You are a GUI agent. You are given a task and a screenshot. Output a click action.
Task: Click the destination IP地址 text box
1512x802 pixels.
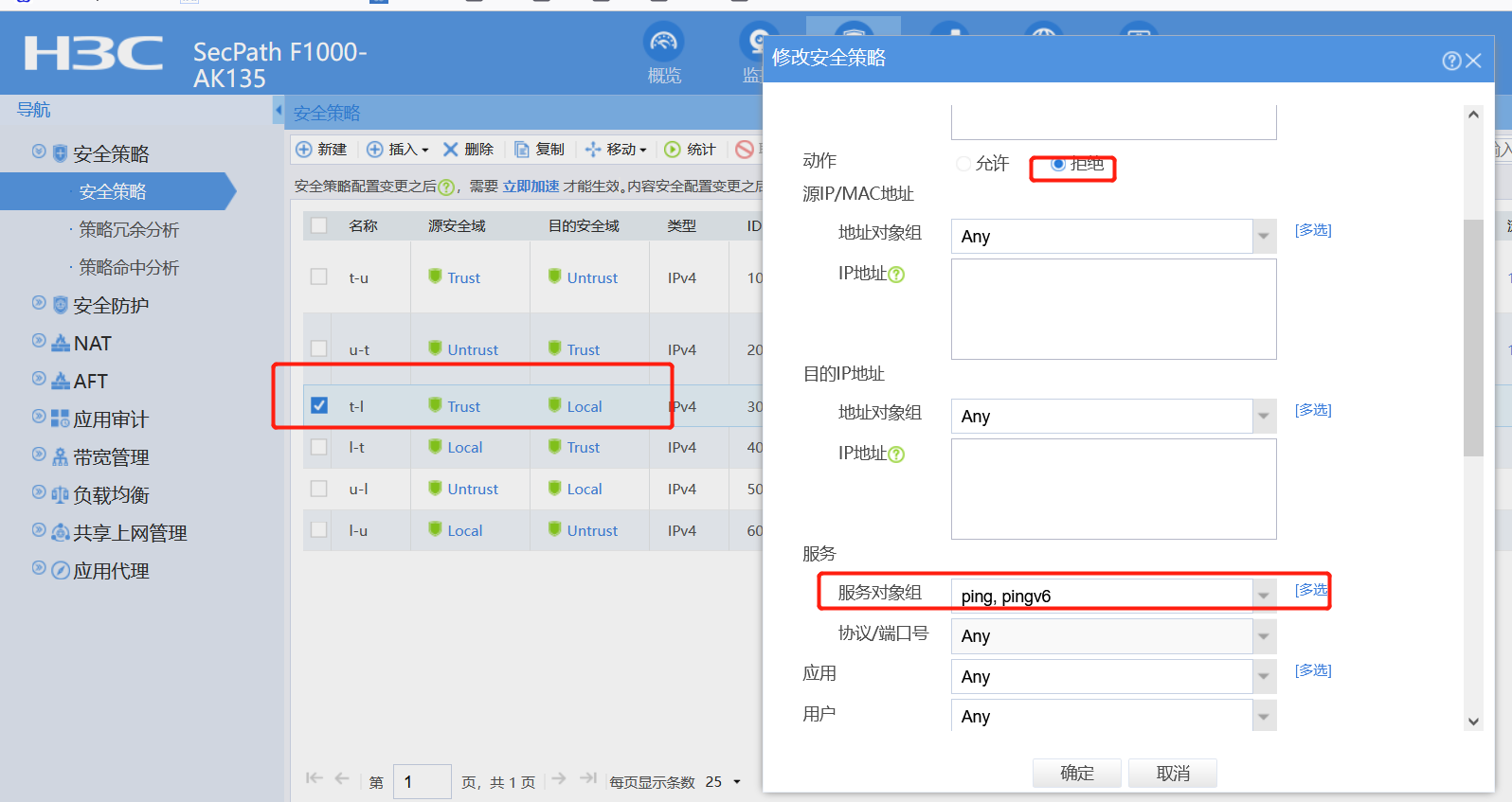[1113, 489]
